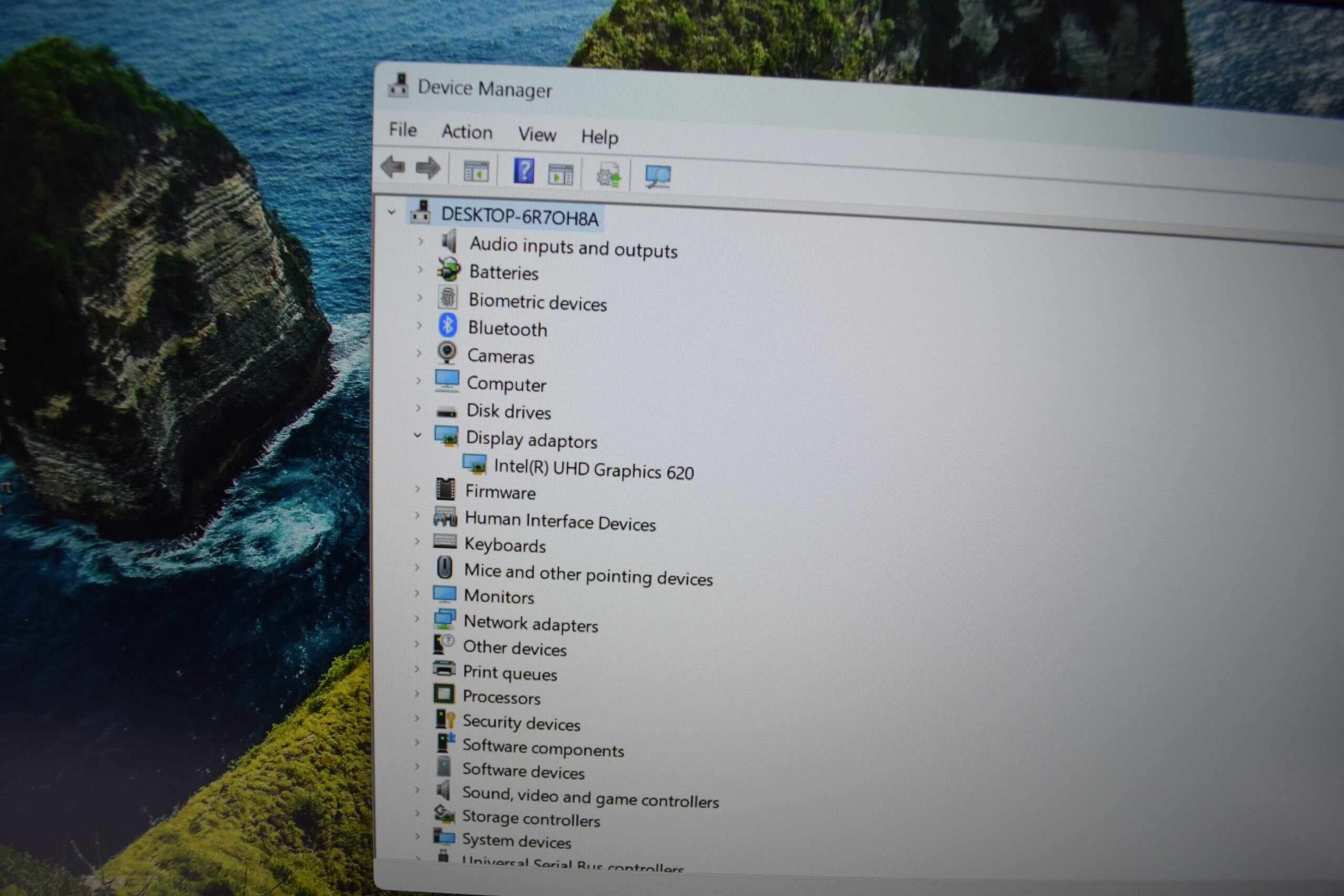Click the Processors chip icon
The height and width of the screenshot is (896, 1344).
444,694
